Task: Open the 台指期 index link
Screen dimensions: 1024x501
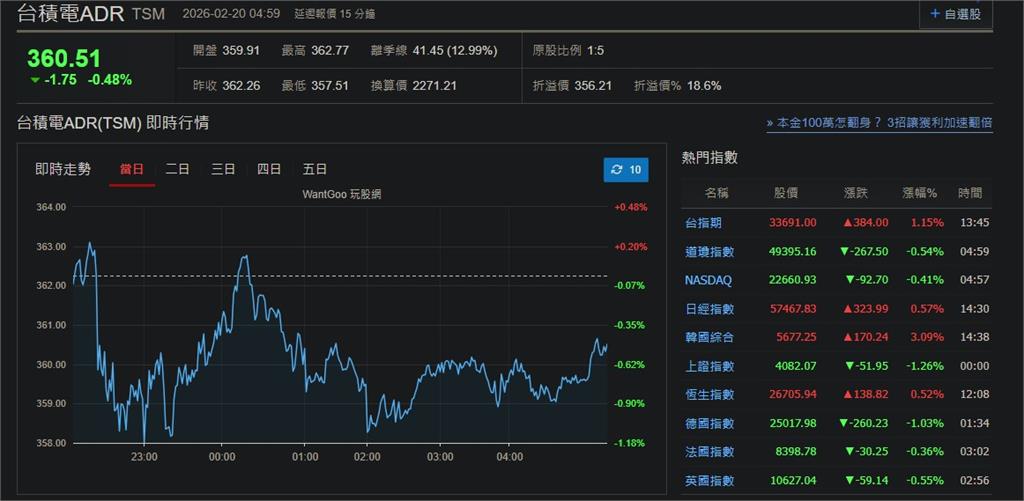Action: (x=703, y=223)
